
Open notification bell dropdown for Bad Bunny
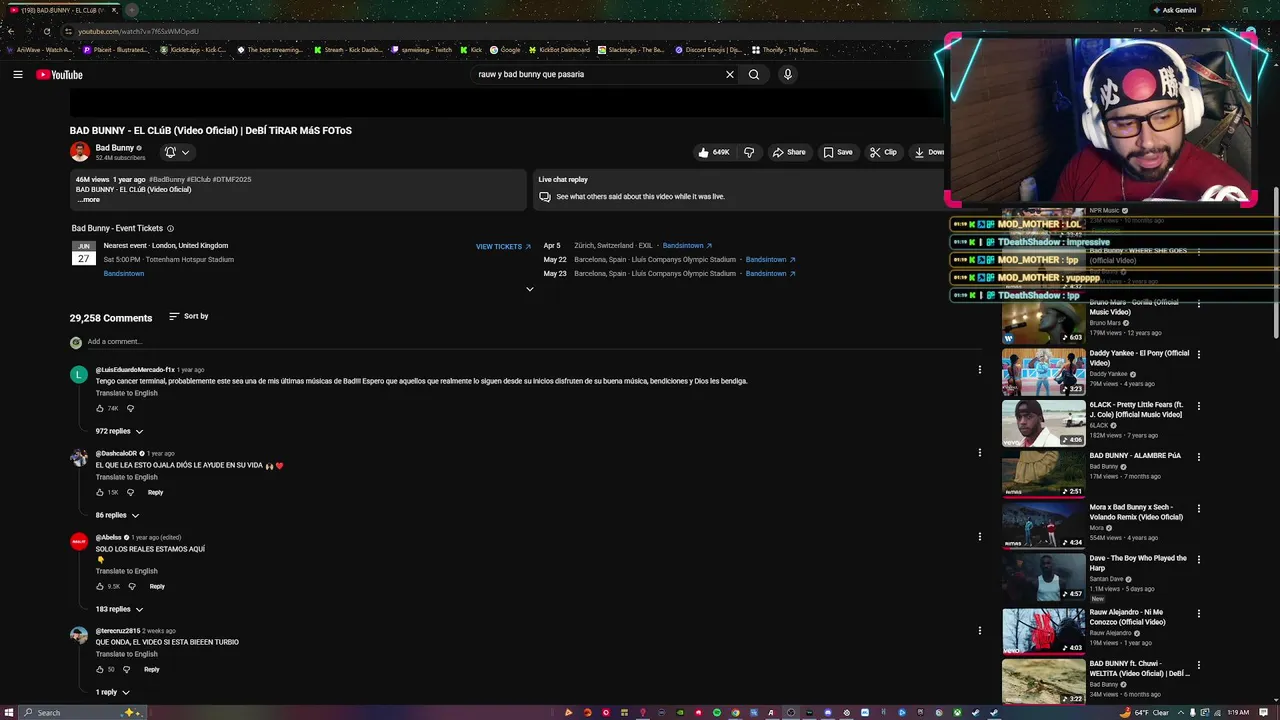(x=177, y=152)
